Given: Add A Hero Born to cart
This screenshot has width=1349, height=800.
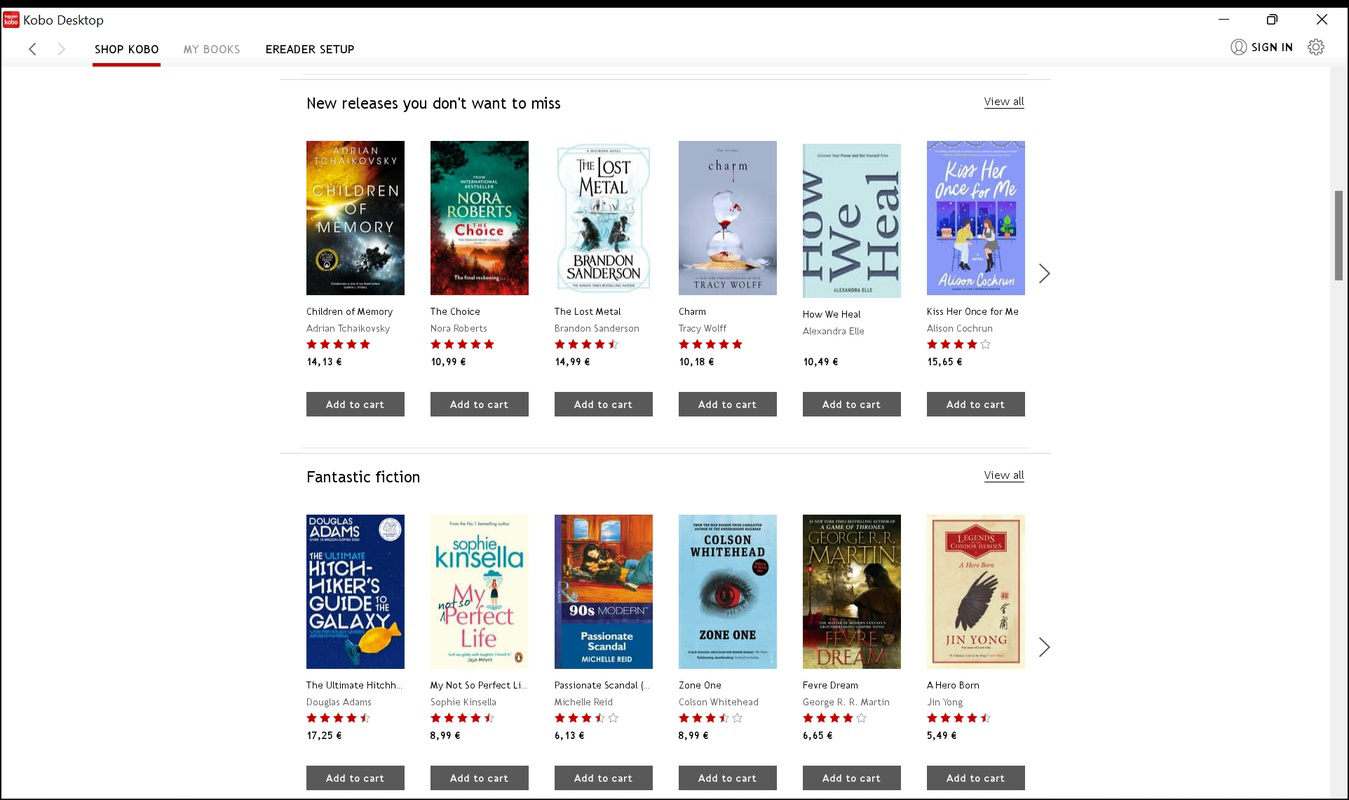Looking at the screenshot, I should (x=975, y=778).
